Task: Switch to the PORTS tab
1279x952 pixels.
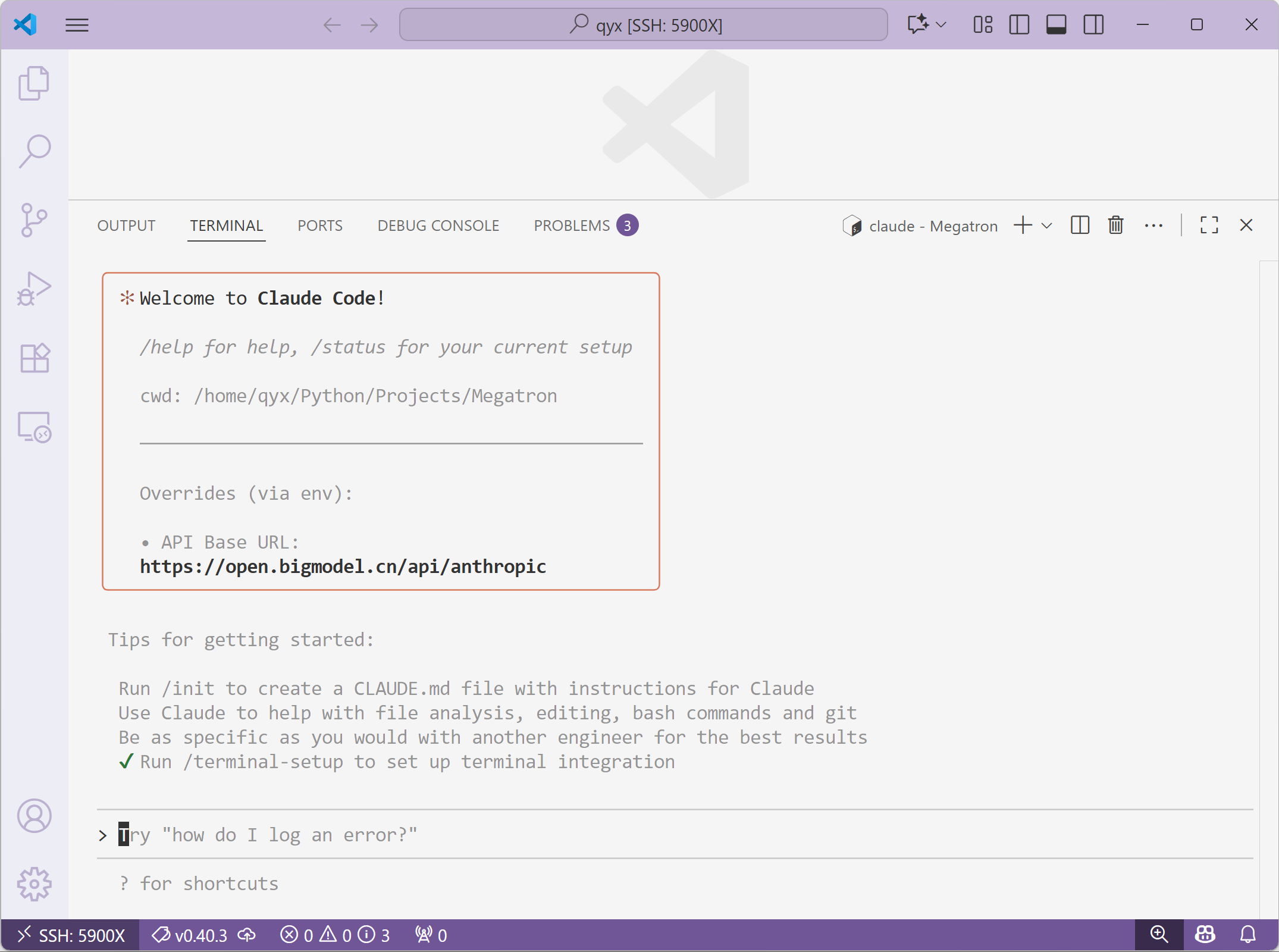Action: click(320, 226)
